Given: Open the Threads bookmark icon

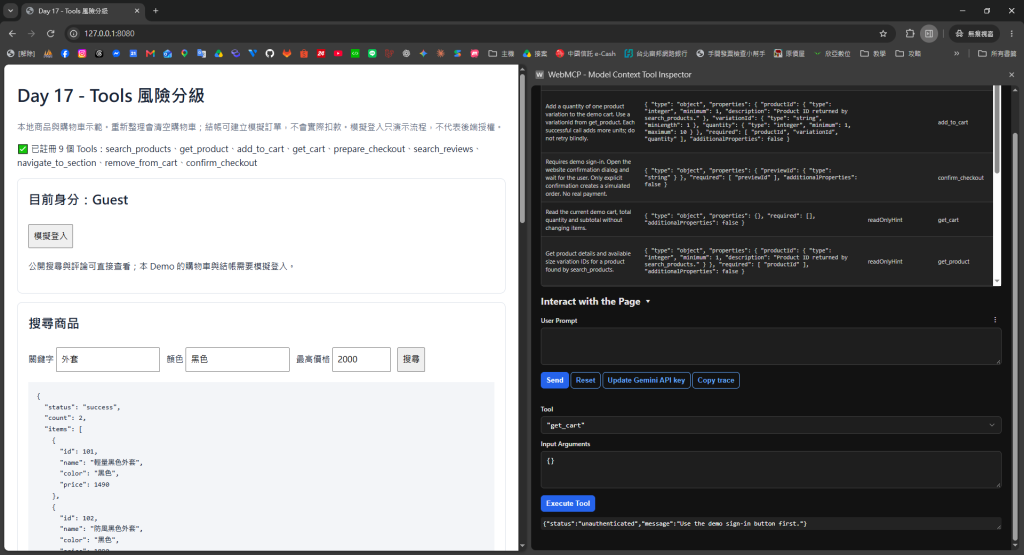Looking at the screenshot, I should 99,54.
